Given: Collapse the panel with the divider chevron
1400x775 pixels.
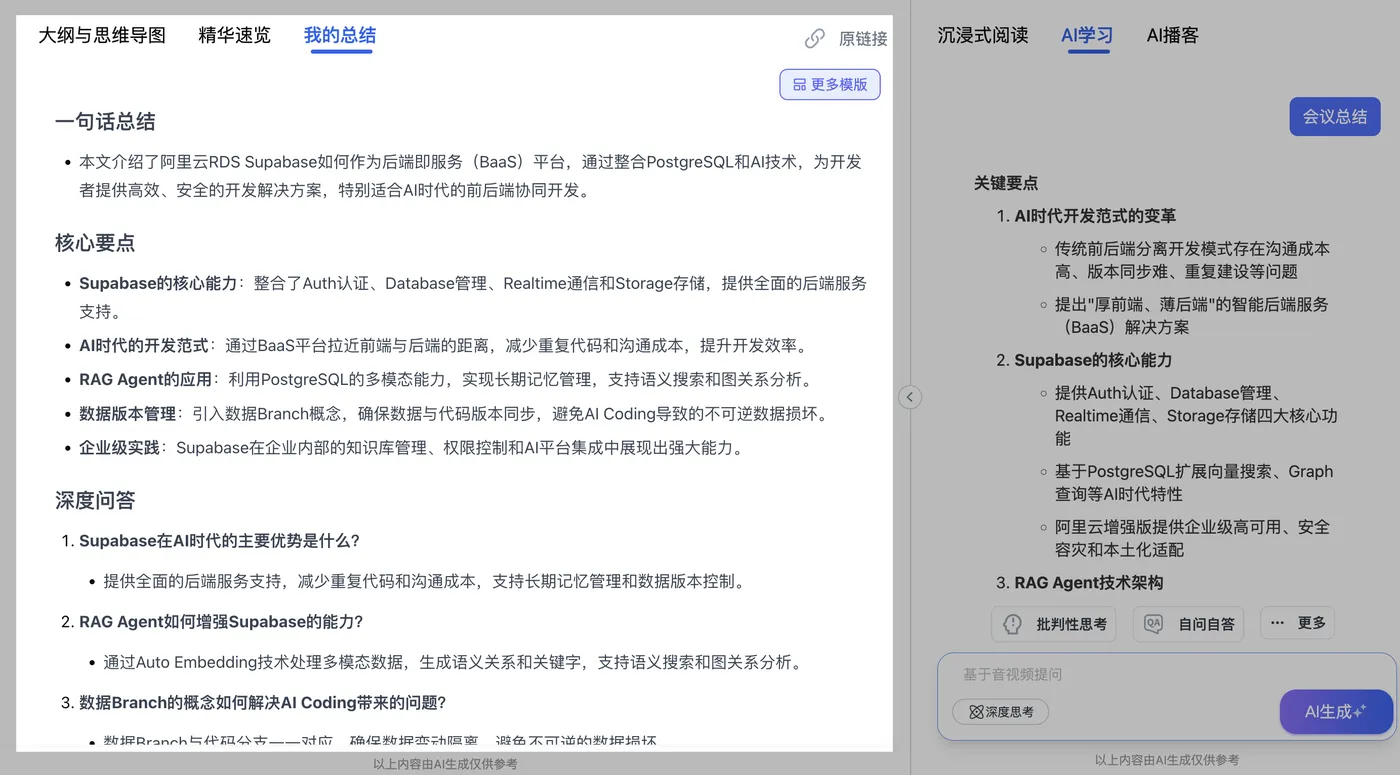Looking at the screenshot, I should click(x=909, y=397).
